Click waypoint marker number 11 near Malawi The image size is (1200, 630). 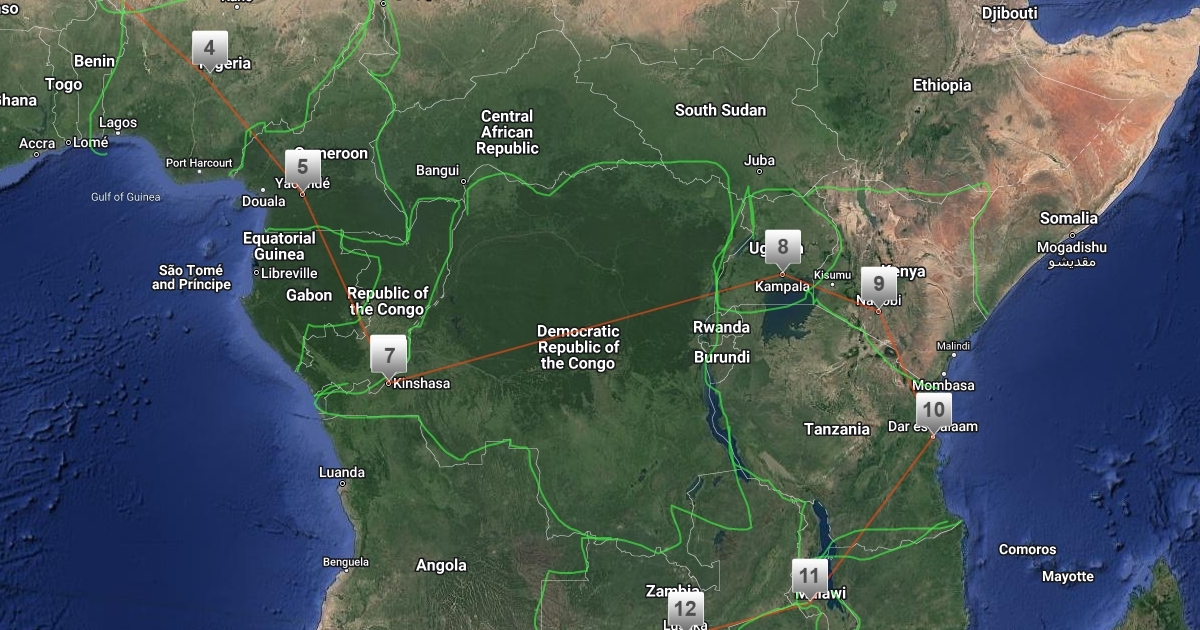[x=810, y=576]
